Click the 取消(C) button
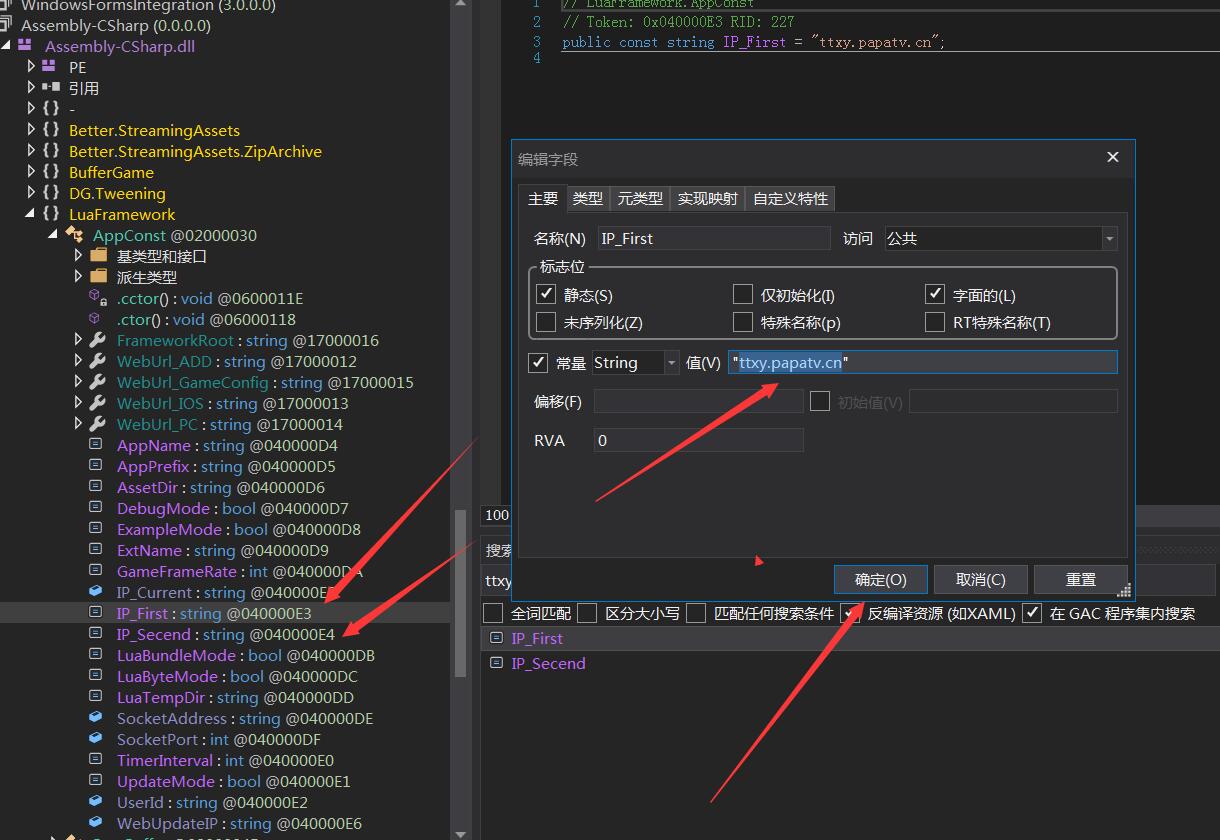This screenshot has width=1220, height=840. (x=979, y=580)
